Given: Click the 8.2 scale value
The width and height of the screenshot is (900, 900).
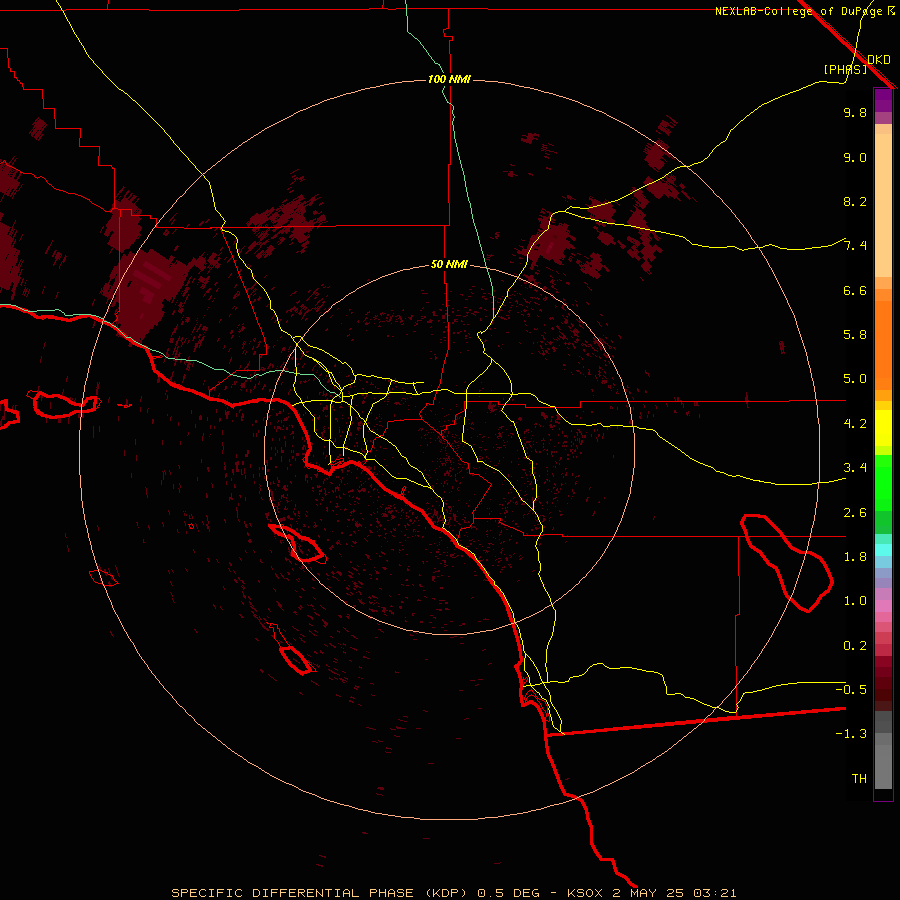Looking at the screenshot, I should pos(855,201).
